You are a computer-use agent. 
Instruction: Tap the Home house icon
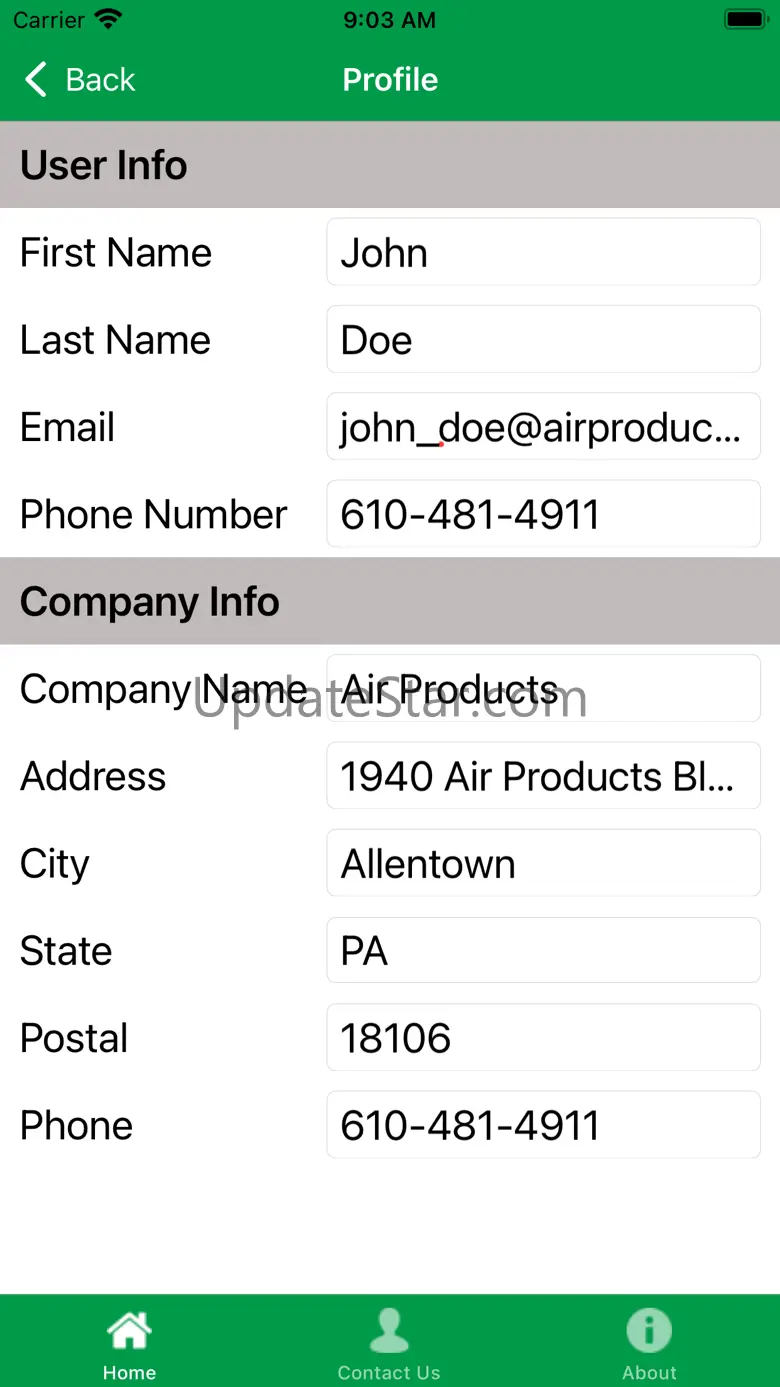130,1331
